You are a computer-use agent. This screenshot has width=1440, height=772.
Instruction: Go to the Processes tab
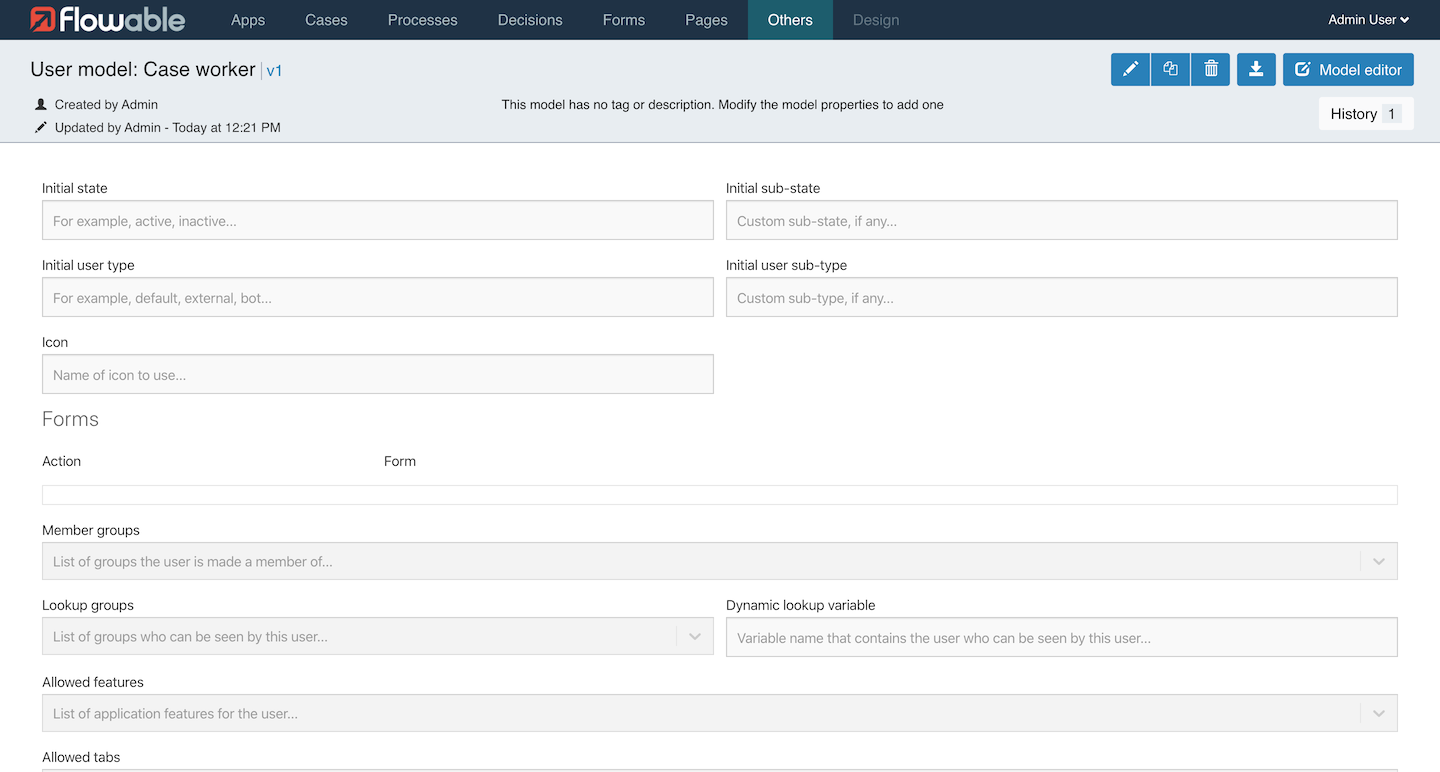click(x=422, y=20)
